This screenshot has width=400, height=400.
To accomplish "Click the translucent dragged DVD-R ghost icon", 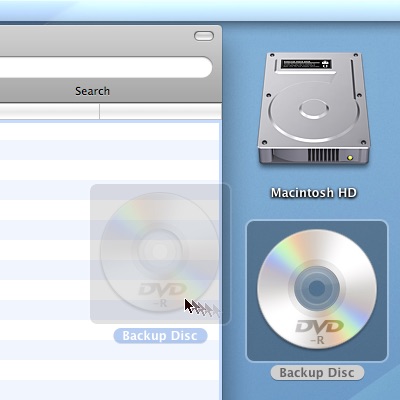I will (x=159, y=252).
